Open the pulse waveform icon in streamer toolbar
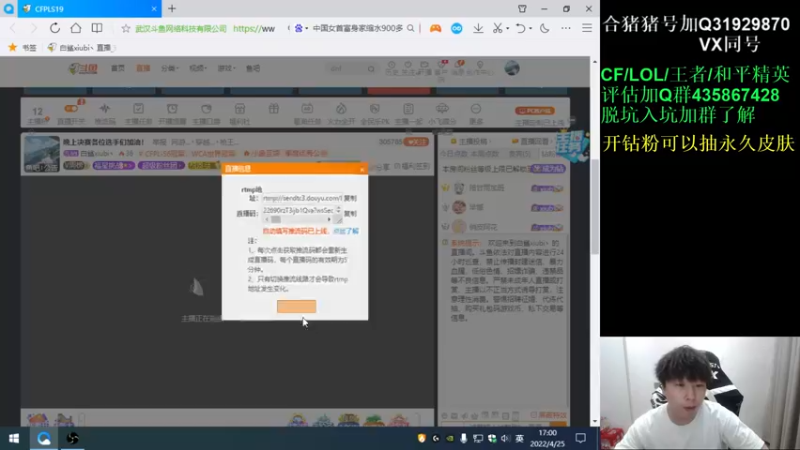 point(105,109)
